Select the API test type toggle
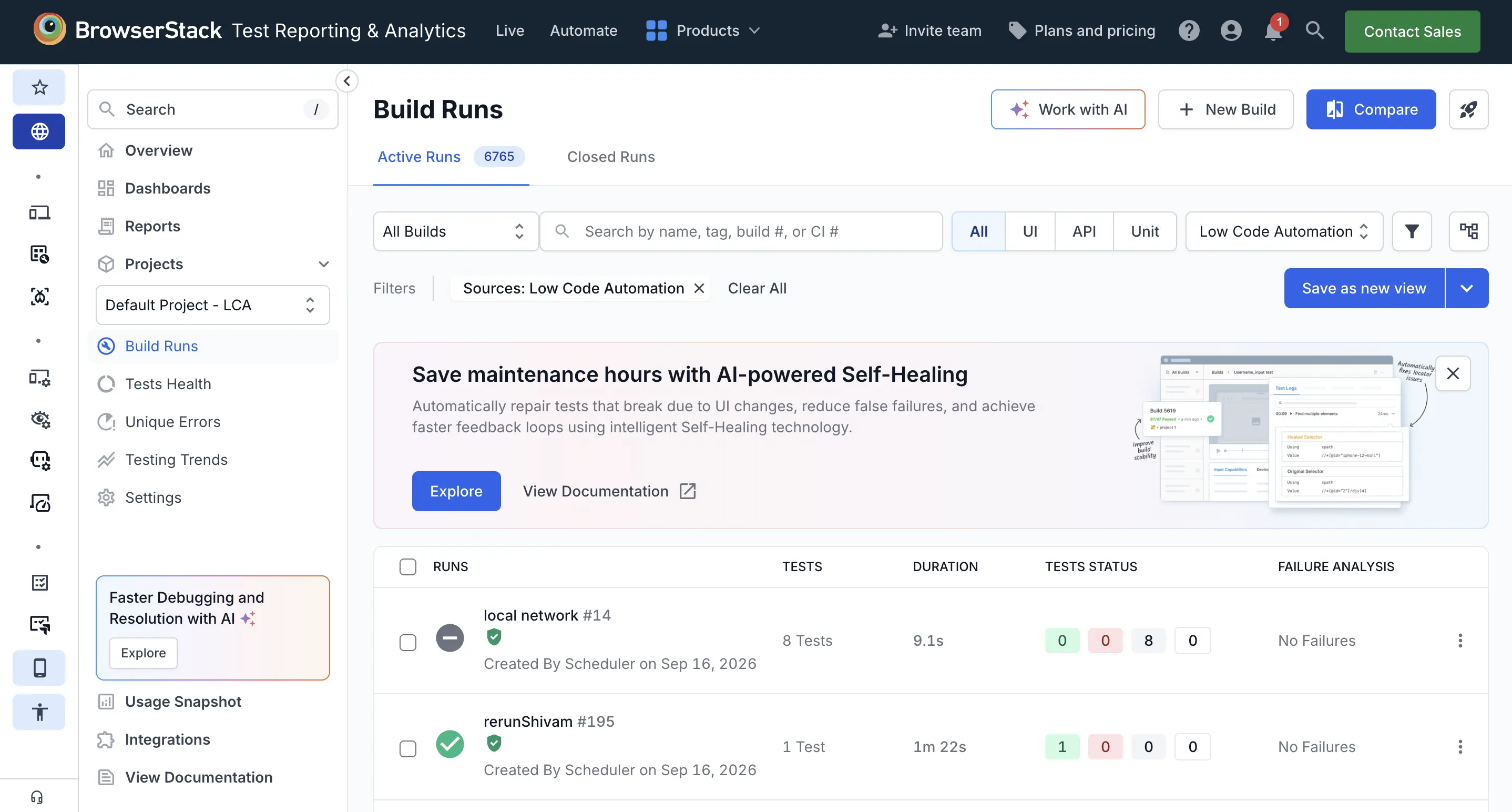 tap(1084, 231)
